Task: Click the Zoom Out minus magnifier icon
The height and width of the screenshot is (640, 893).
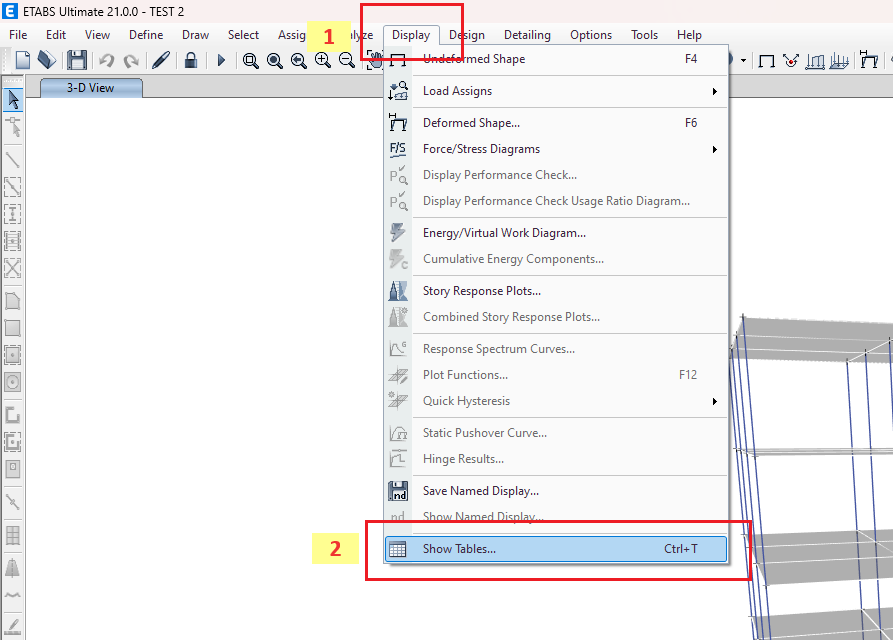Action: point(347,60)
